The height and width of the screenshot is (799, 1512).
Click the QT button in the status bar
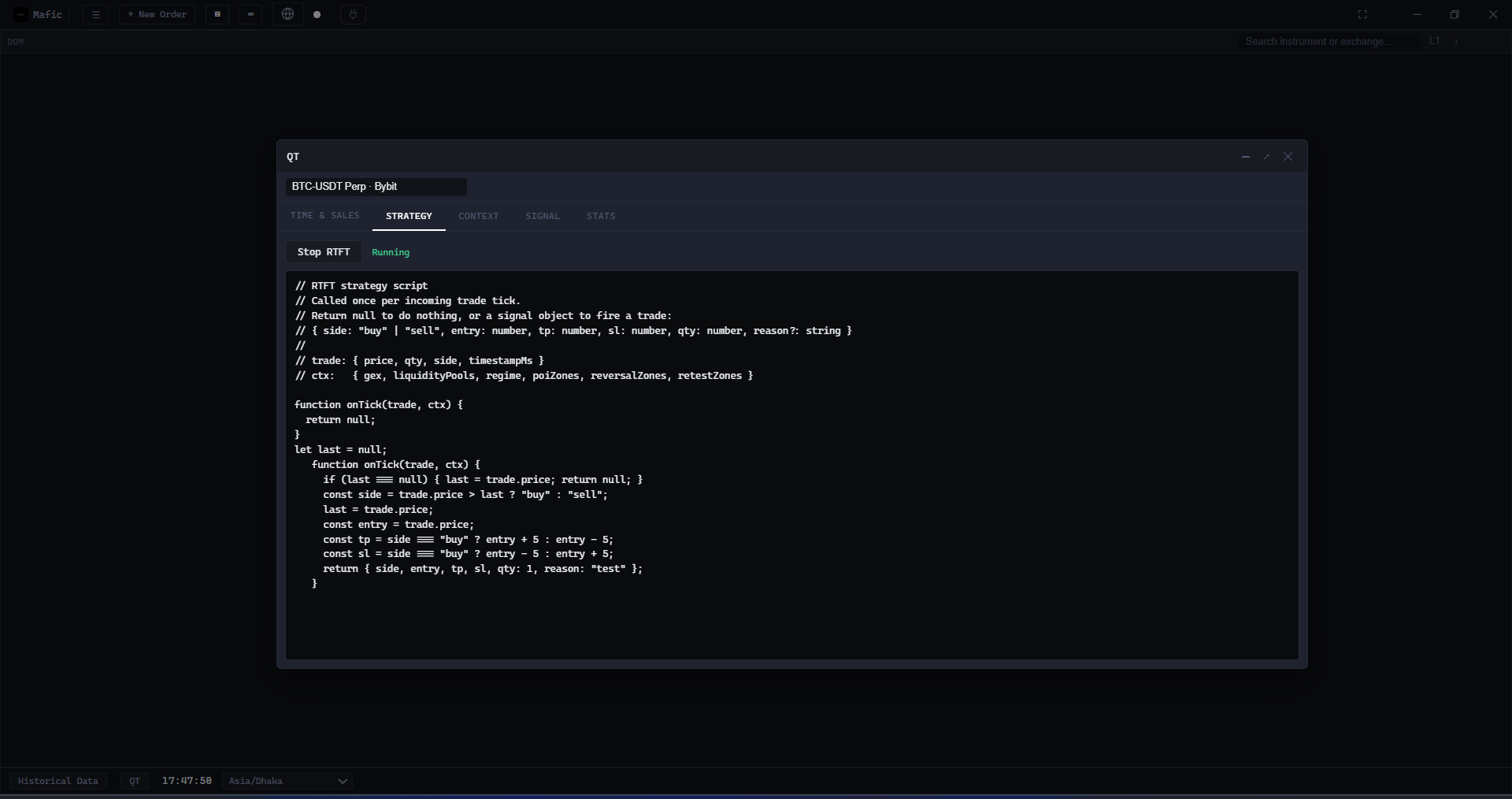click(x=135, y=781)
